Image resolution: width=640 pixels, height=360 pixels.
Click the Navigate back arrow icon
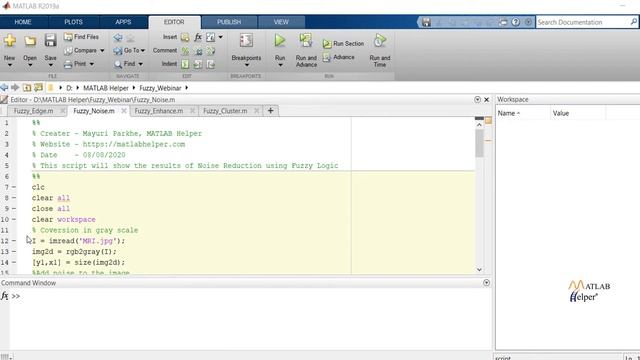[x=118, y=38]
